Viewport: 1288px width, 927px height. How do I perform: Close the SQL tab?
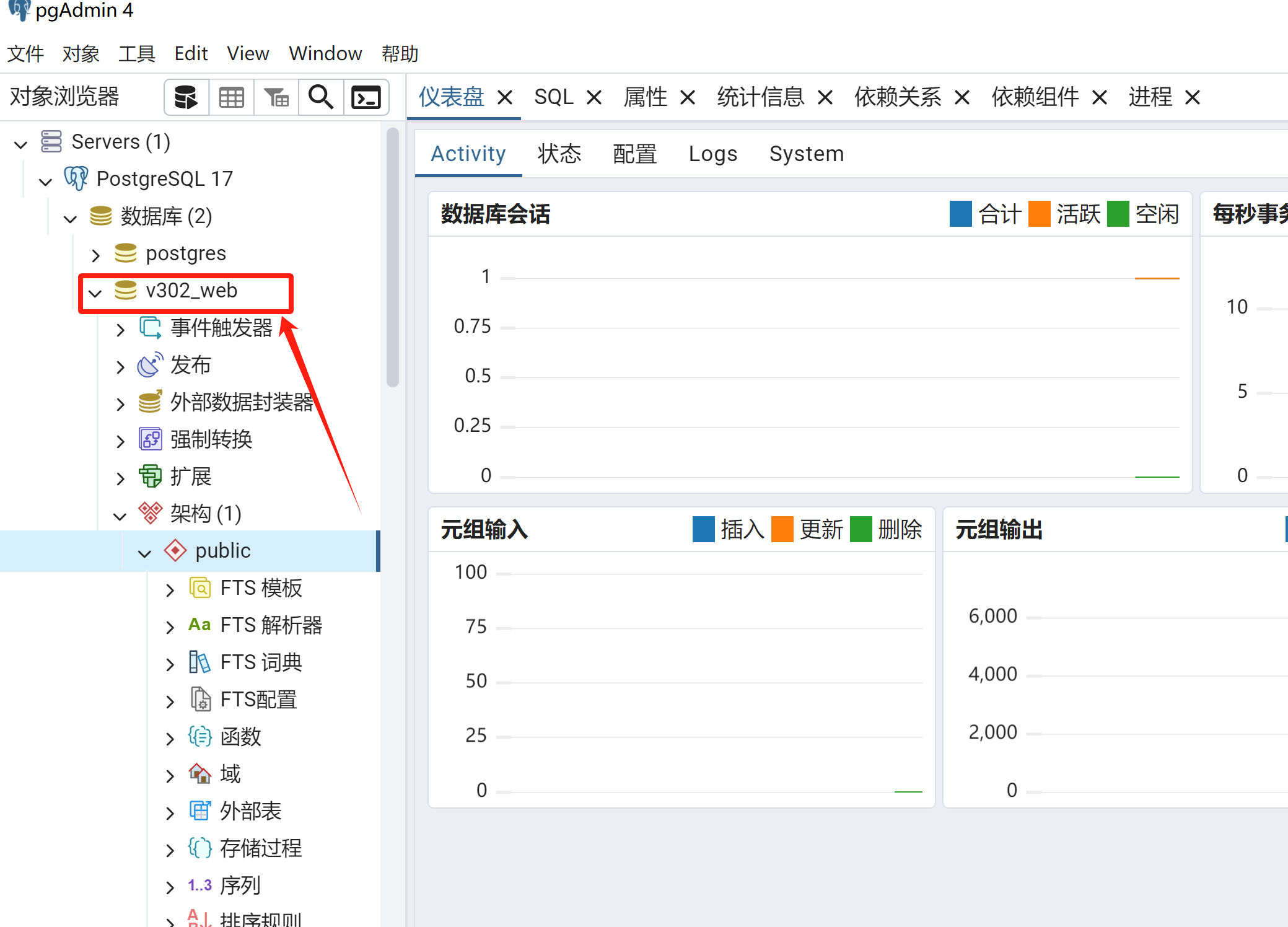594,97
